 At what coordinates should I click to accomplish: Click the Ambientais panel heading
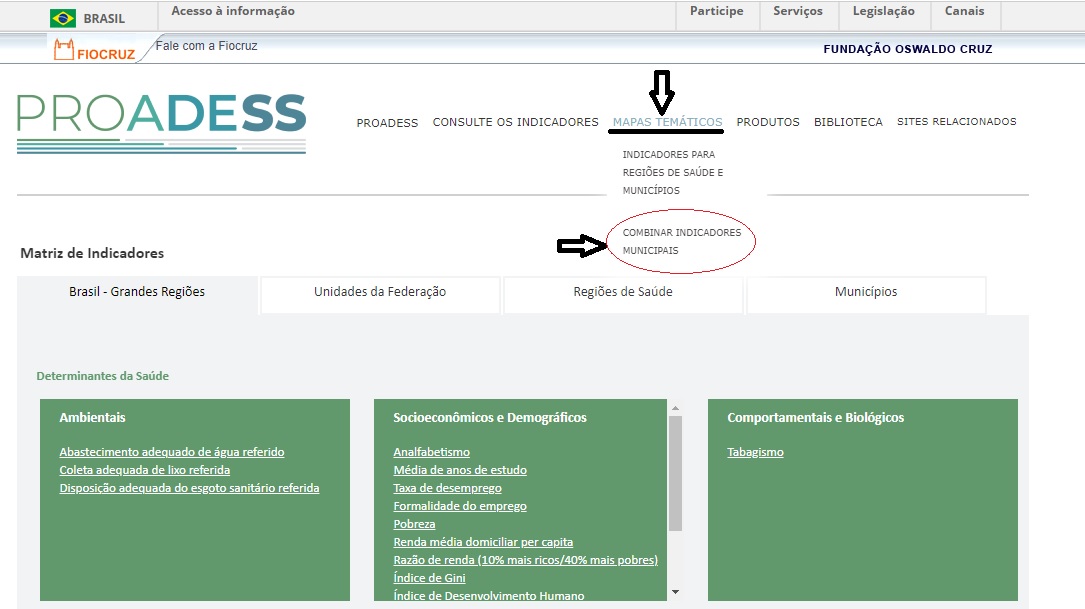(x=93, y=417)
